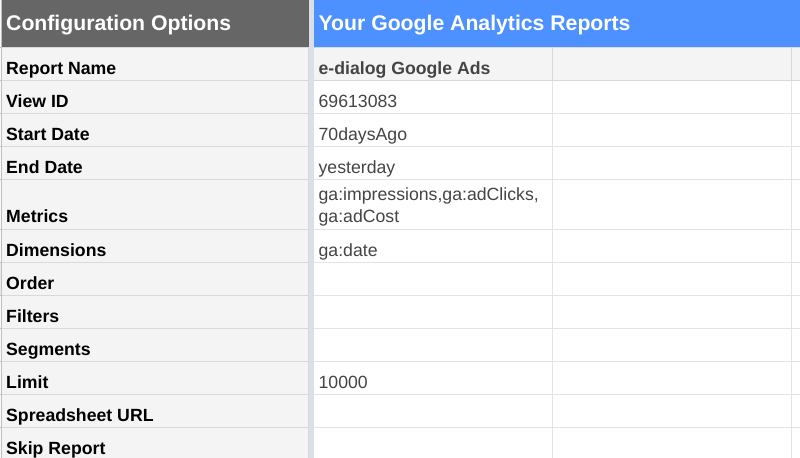Image resolution: width=800 pixels, height=458 pixels.
Task: Select the 'Filters' label cell
Action: [x=155, y=316]
